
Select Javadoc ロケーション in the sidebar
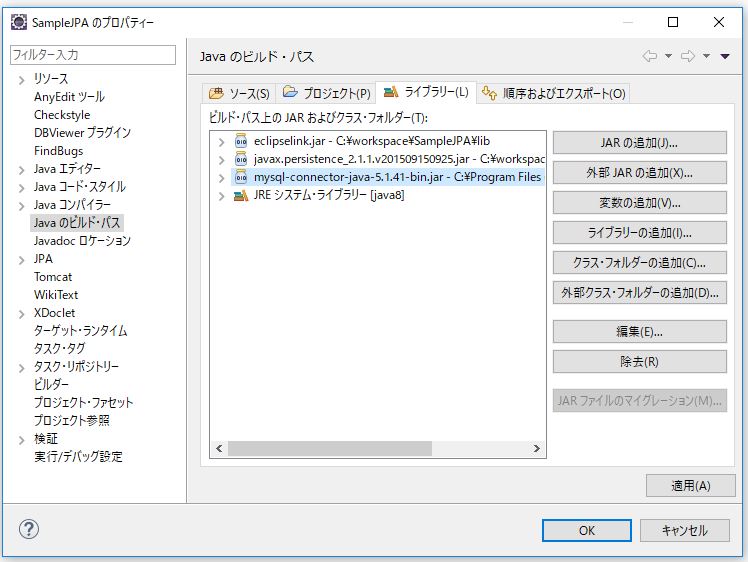(82, 241)
